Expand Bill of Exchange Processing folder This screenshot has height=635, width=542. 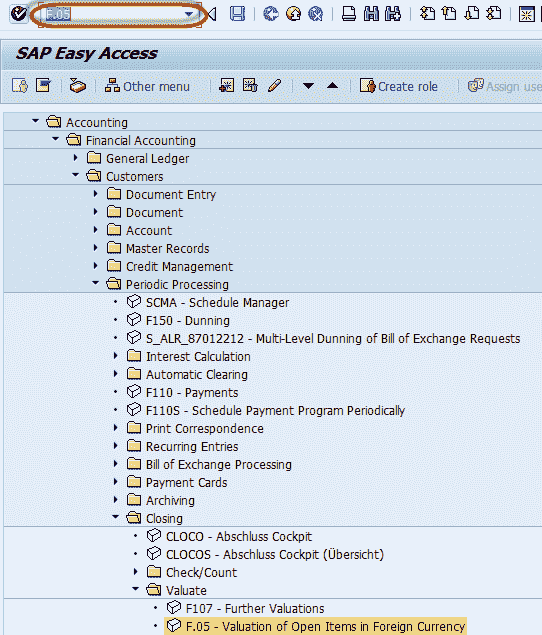coord(115,464)
